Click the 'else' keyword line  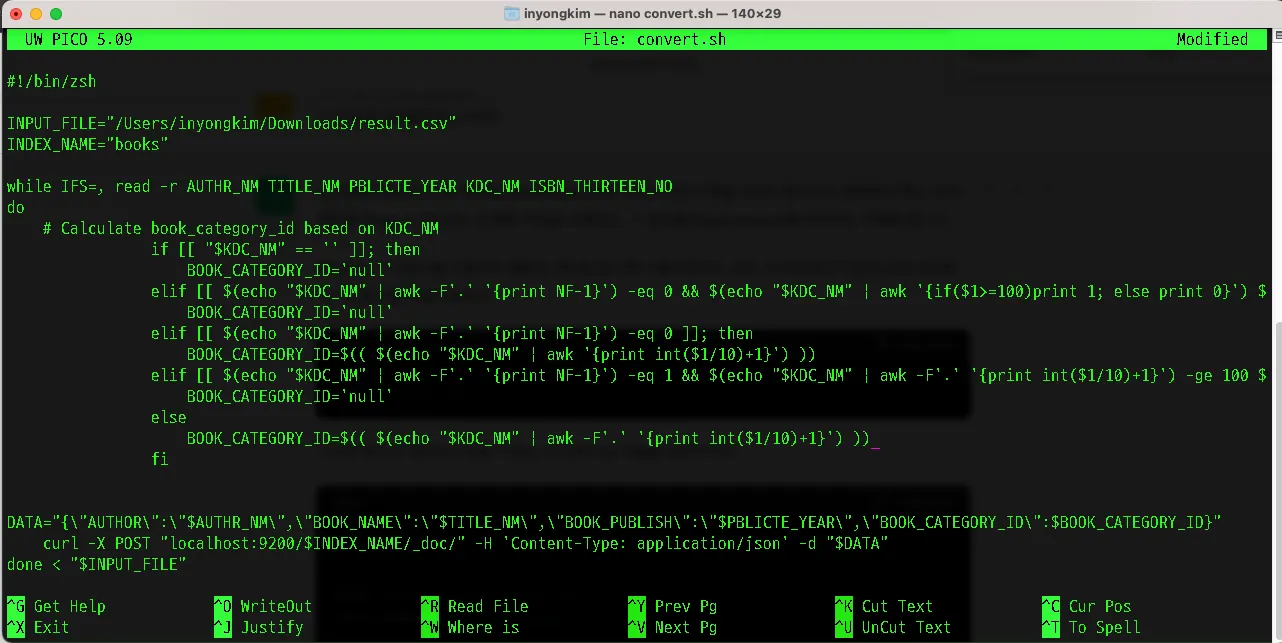pos(169,417)
